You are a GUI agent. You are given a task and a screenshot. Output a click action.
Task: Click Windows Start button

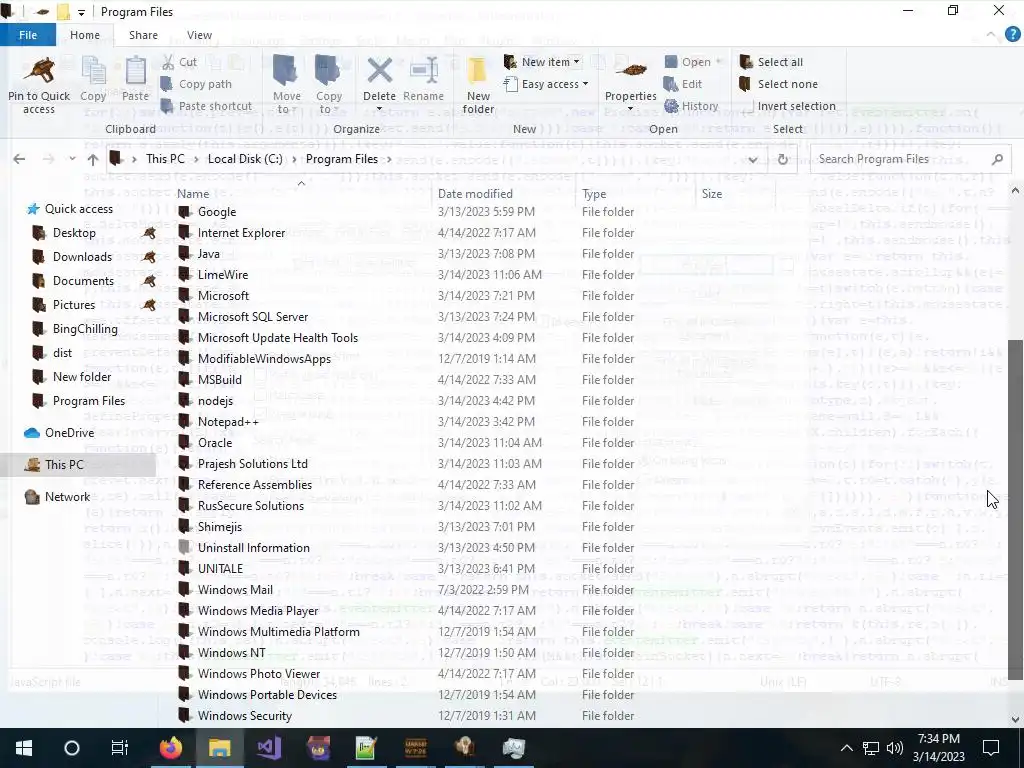(24, 748)
